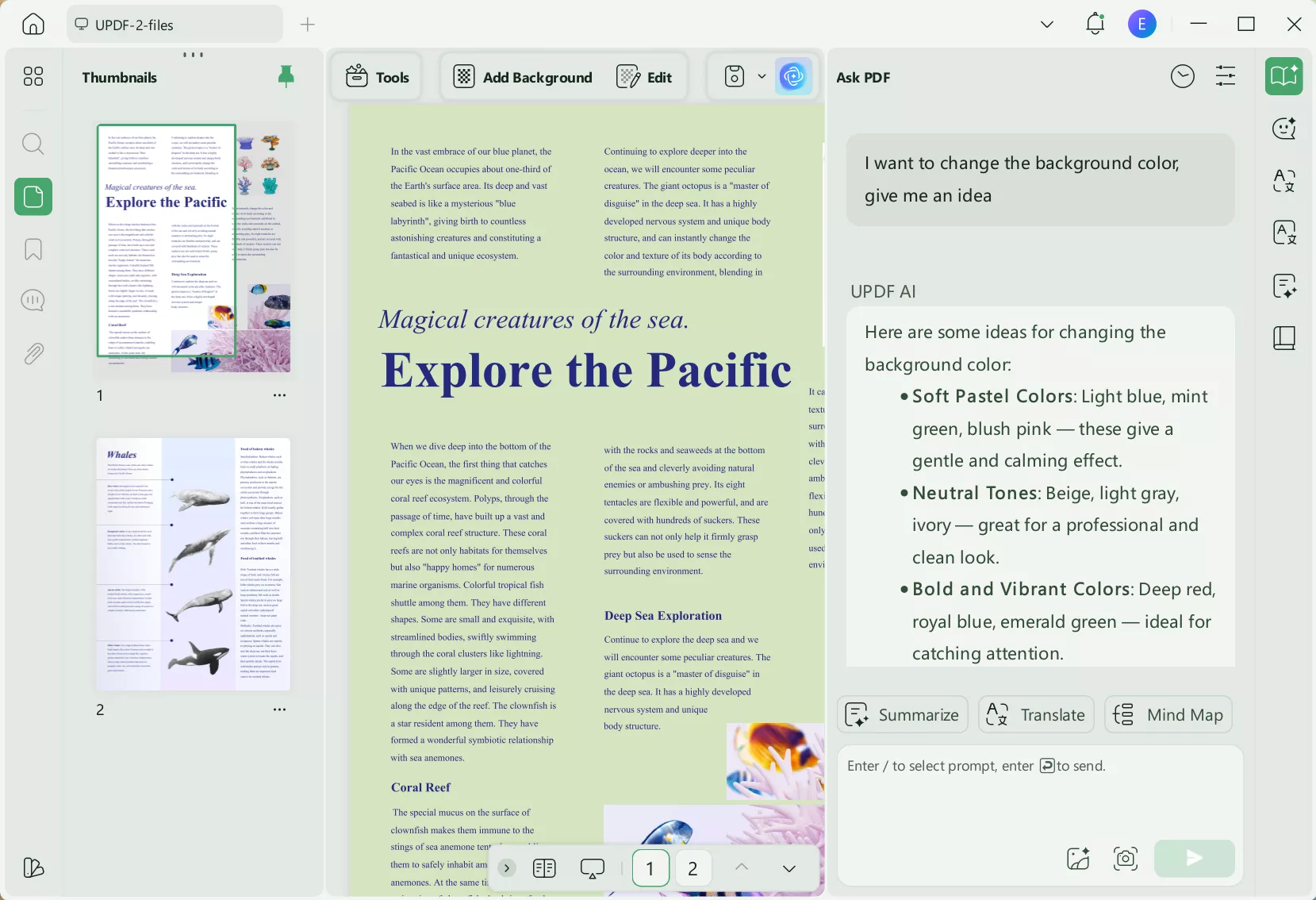Jump to page 2 in page navigator
The image size is (1316, 900).
coord(693,868)
